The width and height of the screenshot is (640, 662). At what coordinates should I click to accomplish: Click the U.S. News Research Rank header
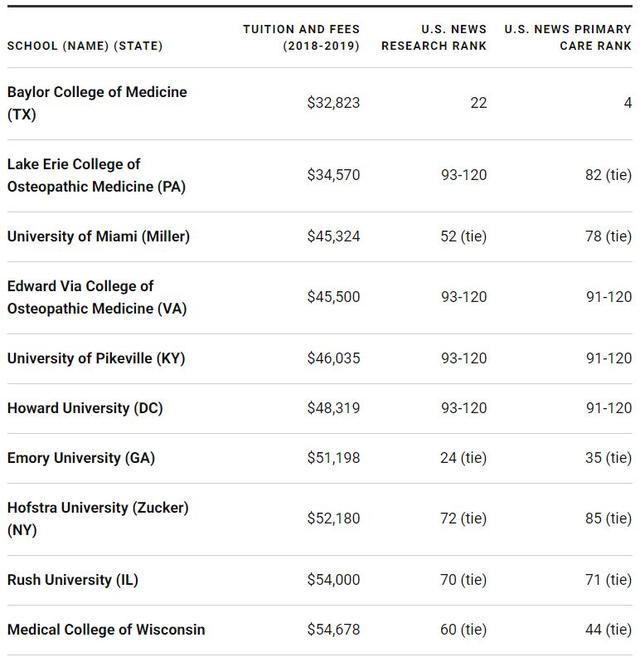tap(434, 37)
